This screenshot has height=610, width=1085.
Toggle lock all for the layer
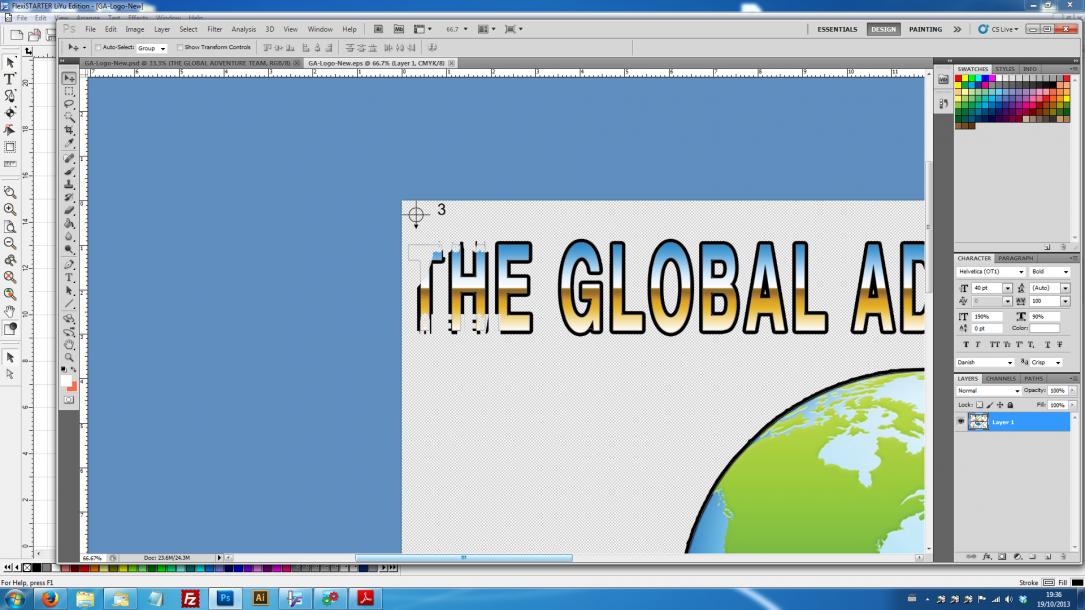(1010, 405)
